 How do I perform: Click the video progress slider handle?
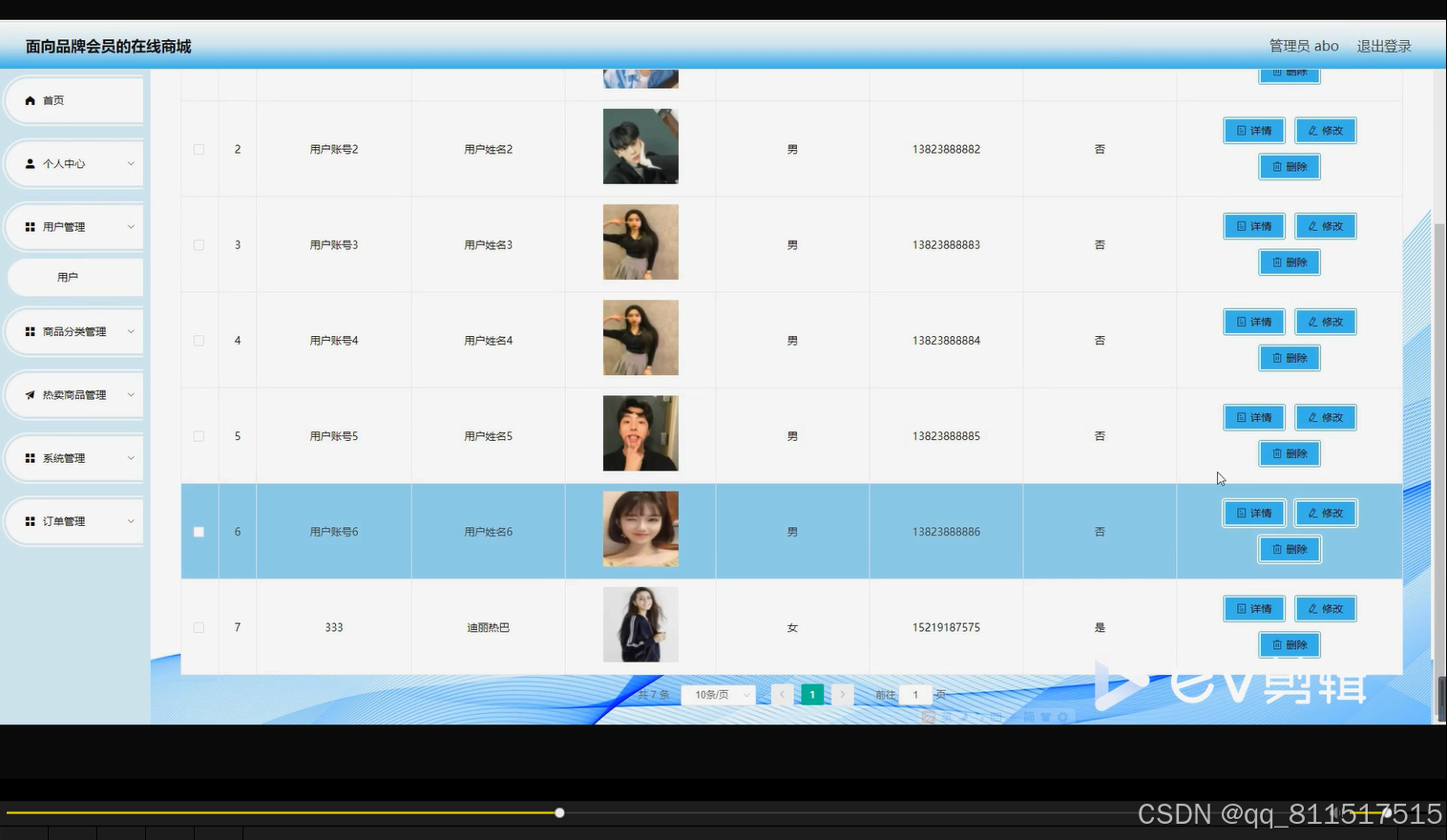click(x=559, y=813)
